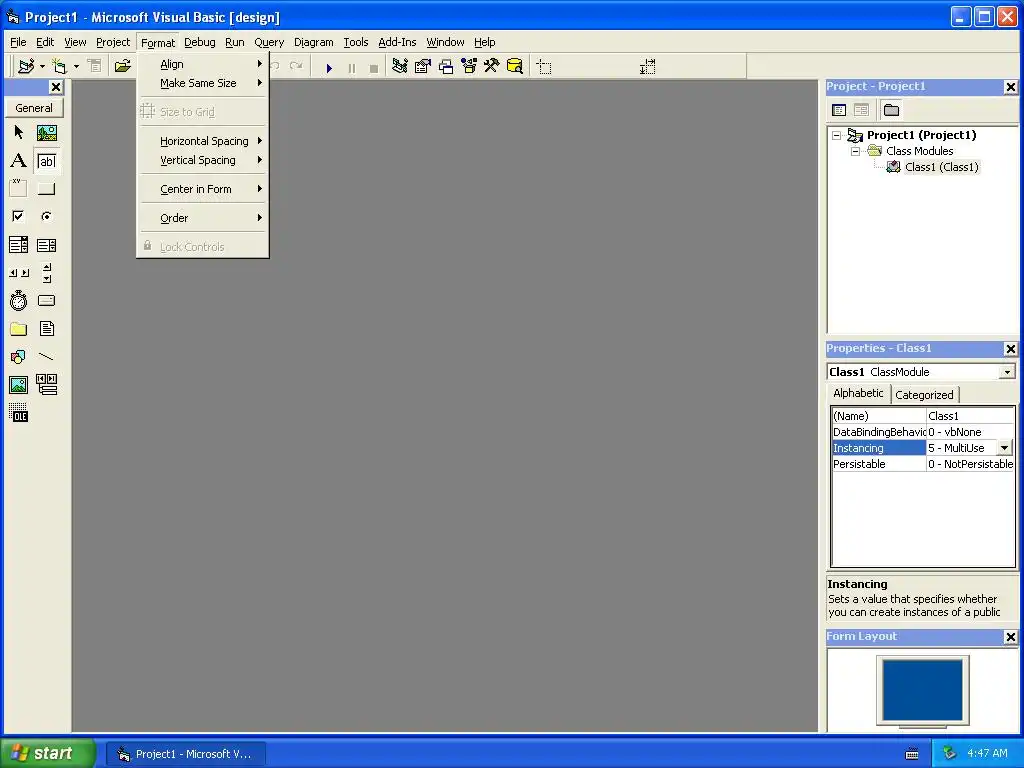Click the Add Project toolbar icon
This screenshot has height=768, width=1024.
click(26, 66)
